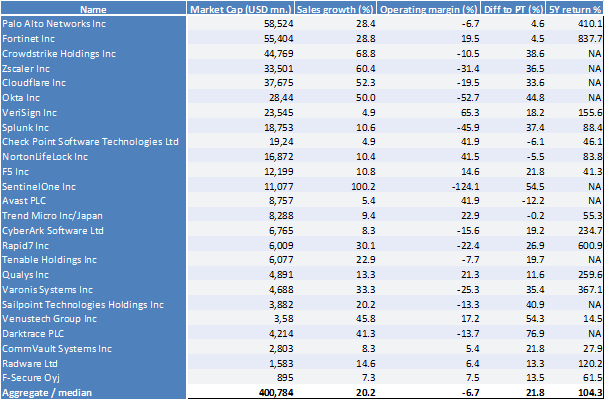Select VeriSign operating margin value 65.3
This screenshot has height=400, width=605.
[x=470, y=113]
